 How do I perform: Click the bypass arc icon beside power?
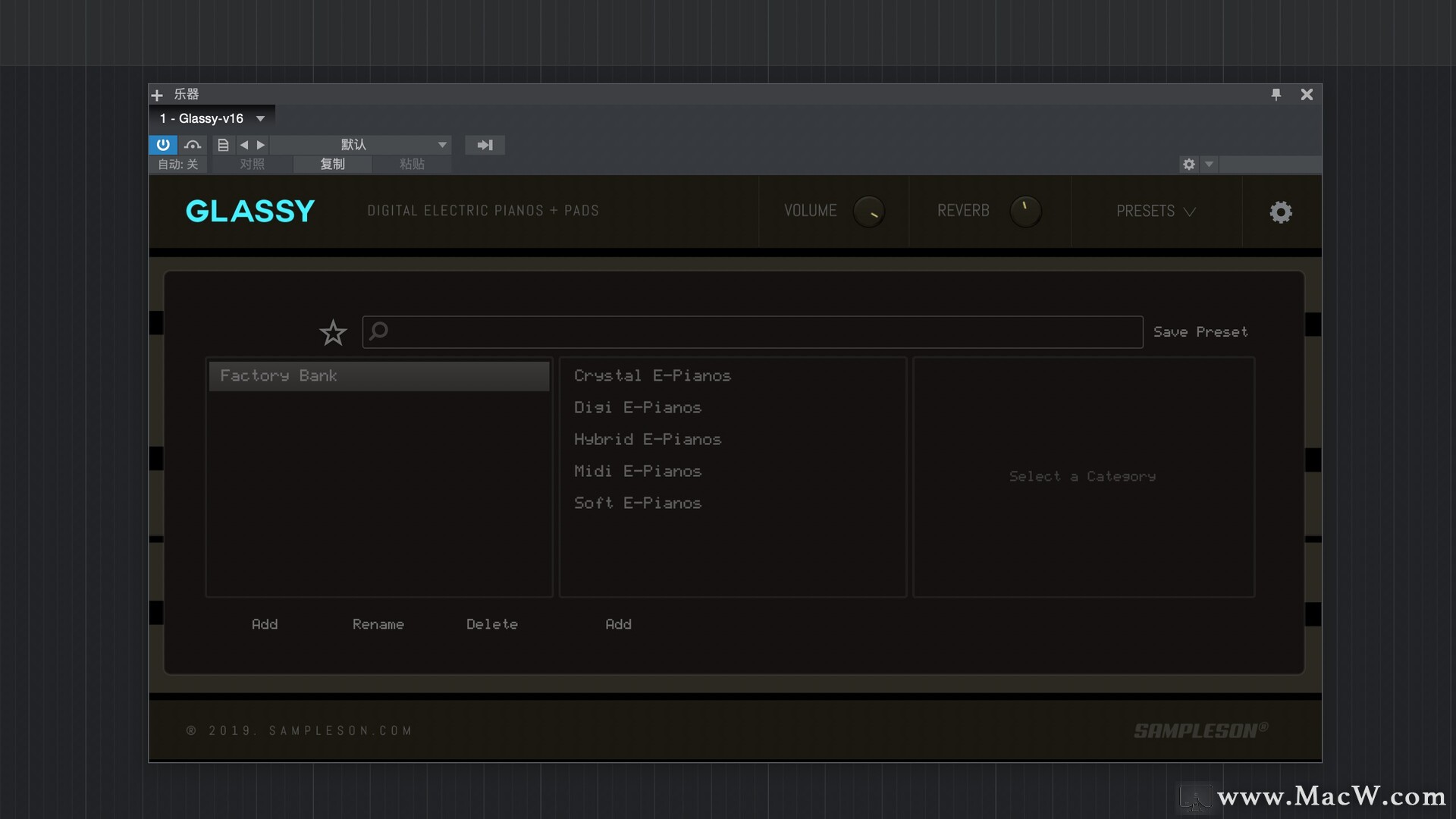click(x=193, y=144)
